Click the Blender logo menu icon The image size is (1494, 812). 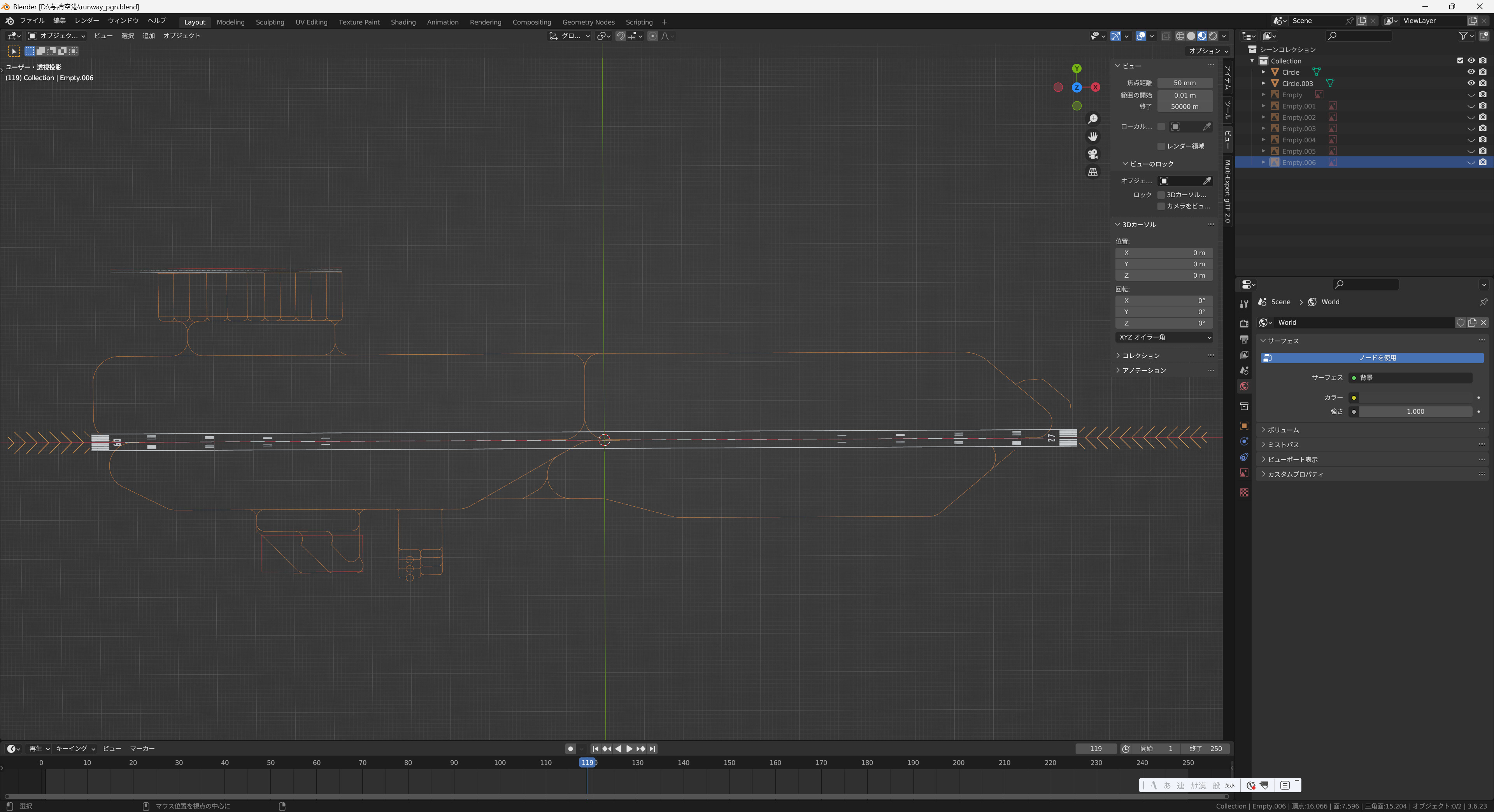tap(9, 21)
